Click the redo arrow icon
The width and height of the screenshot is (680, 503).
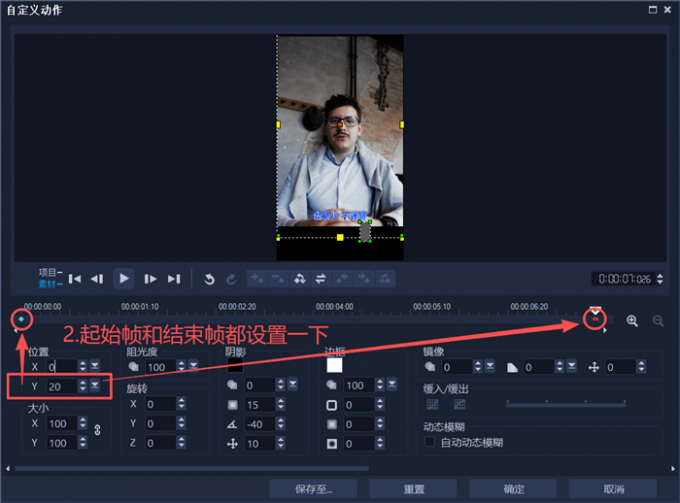(x=231, y=279)
